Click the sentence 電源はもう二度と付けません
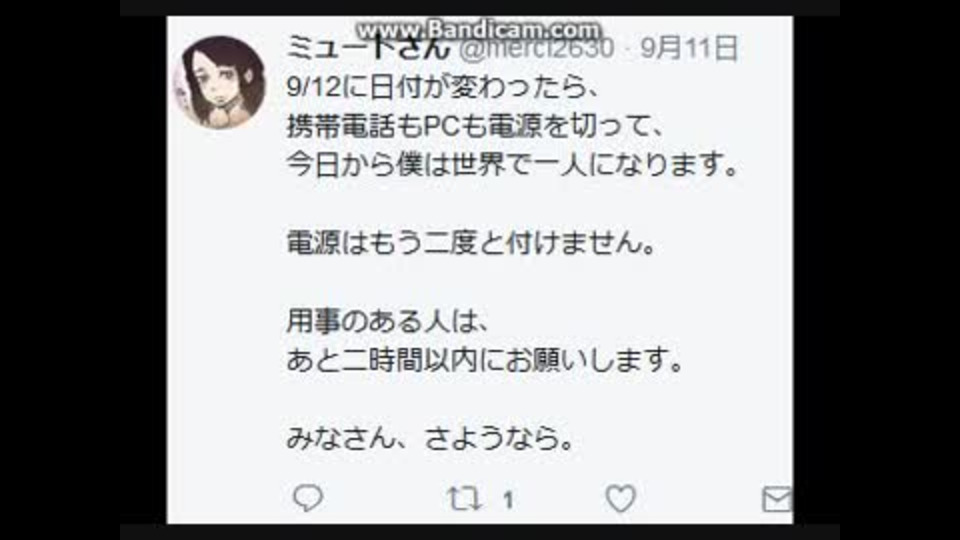 tap(472, 243)
